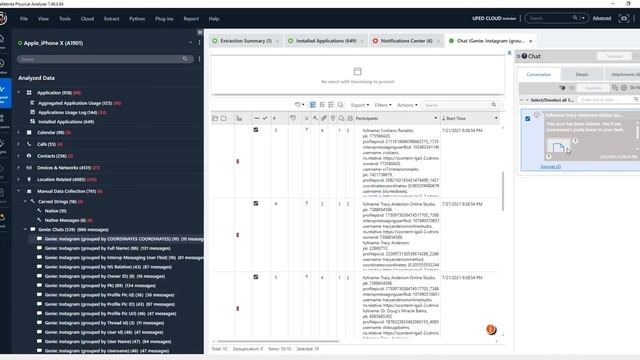
Task: Click the Sources link under chat message
Action: (x=551, y=167)
